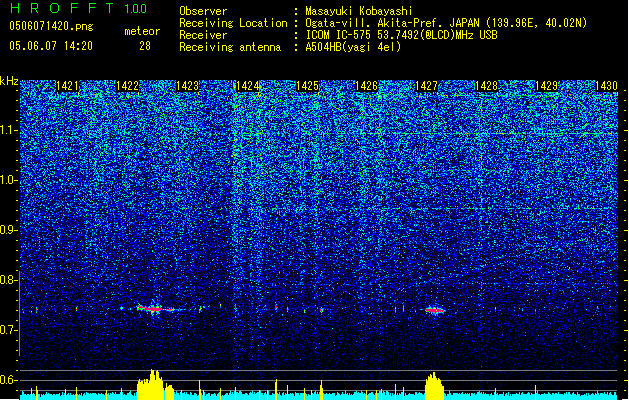Screen dimensions: 629x400
Task: Click the 1.1 kHz axis label
Action: point(8,130)
